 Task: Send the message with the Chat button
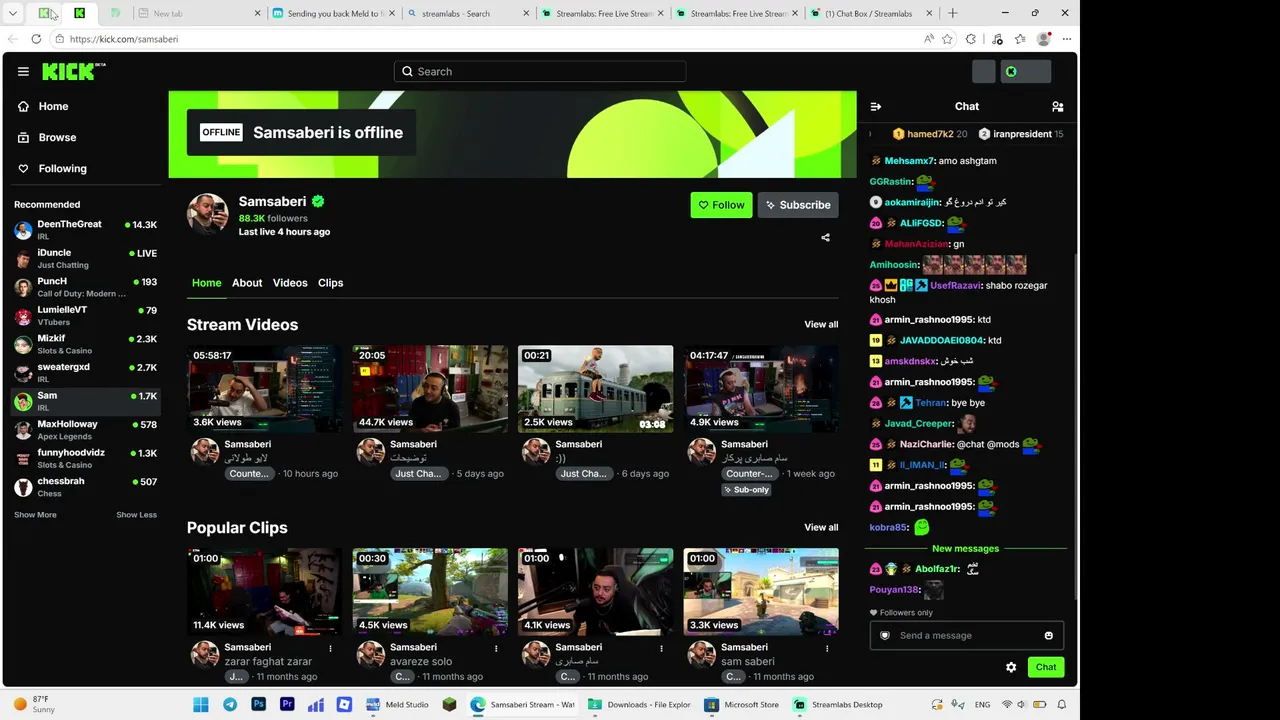coord(1046,667)
